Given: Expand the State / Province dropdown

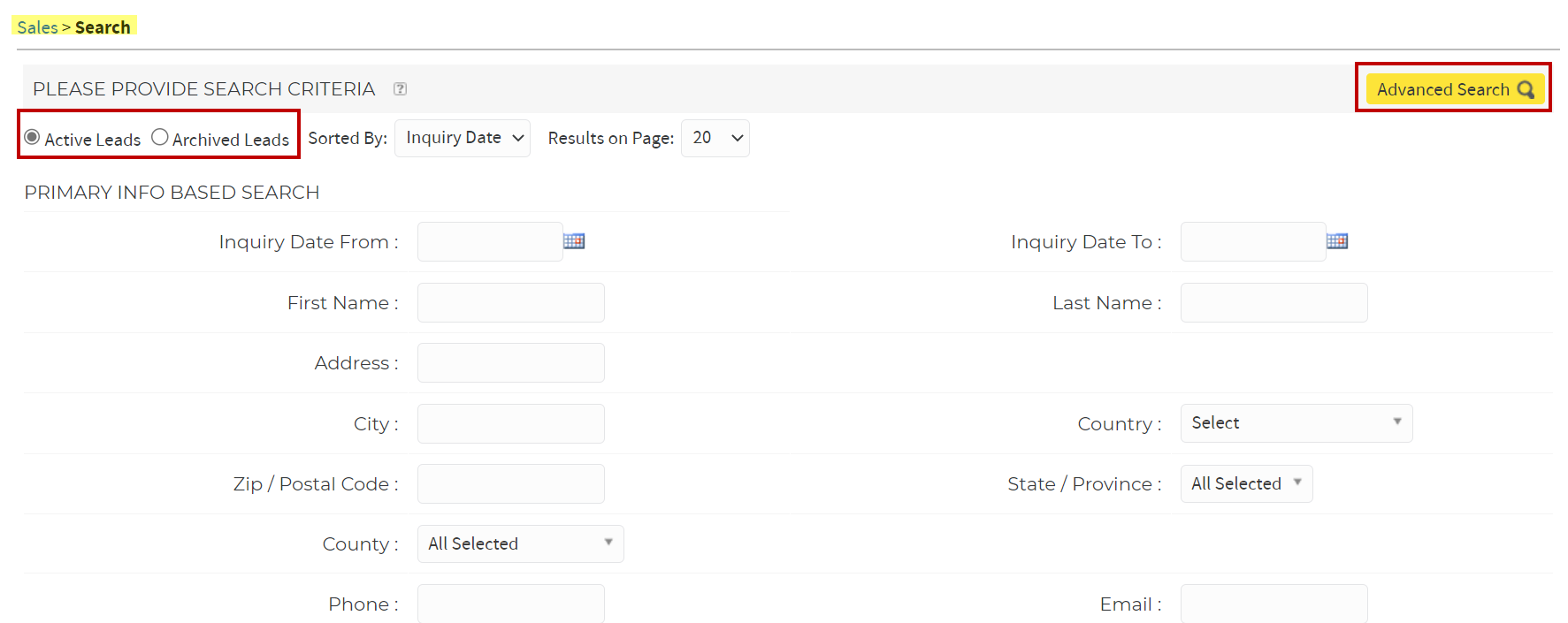Looking at the screenshot, I should point(1247,483).
